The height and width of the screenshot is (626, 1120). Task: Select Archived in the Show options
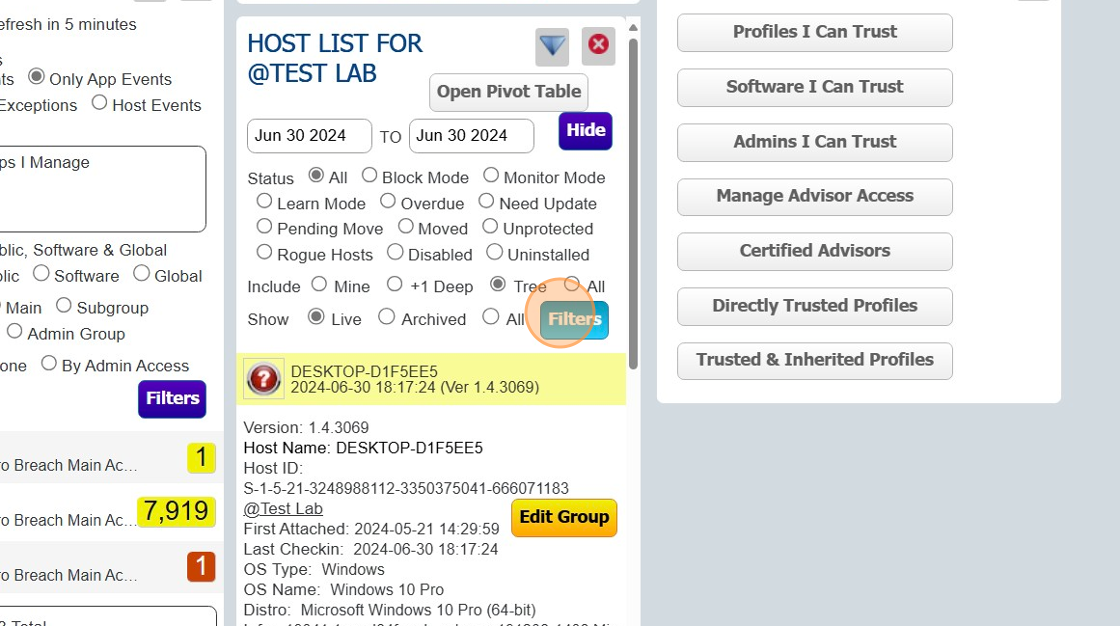387,317
